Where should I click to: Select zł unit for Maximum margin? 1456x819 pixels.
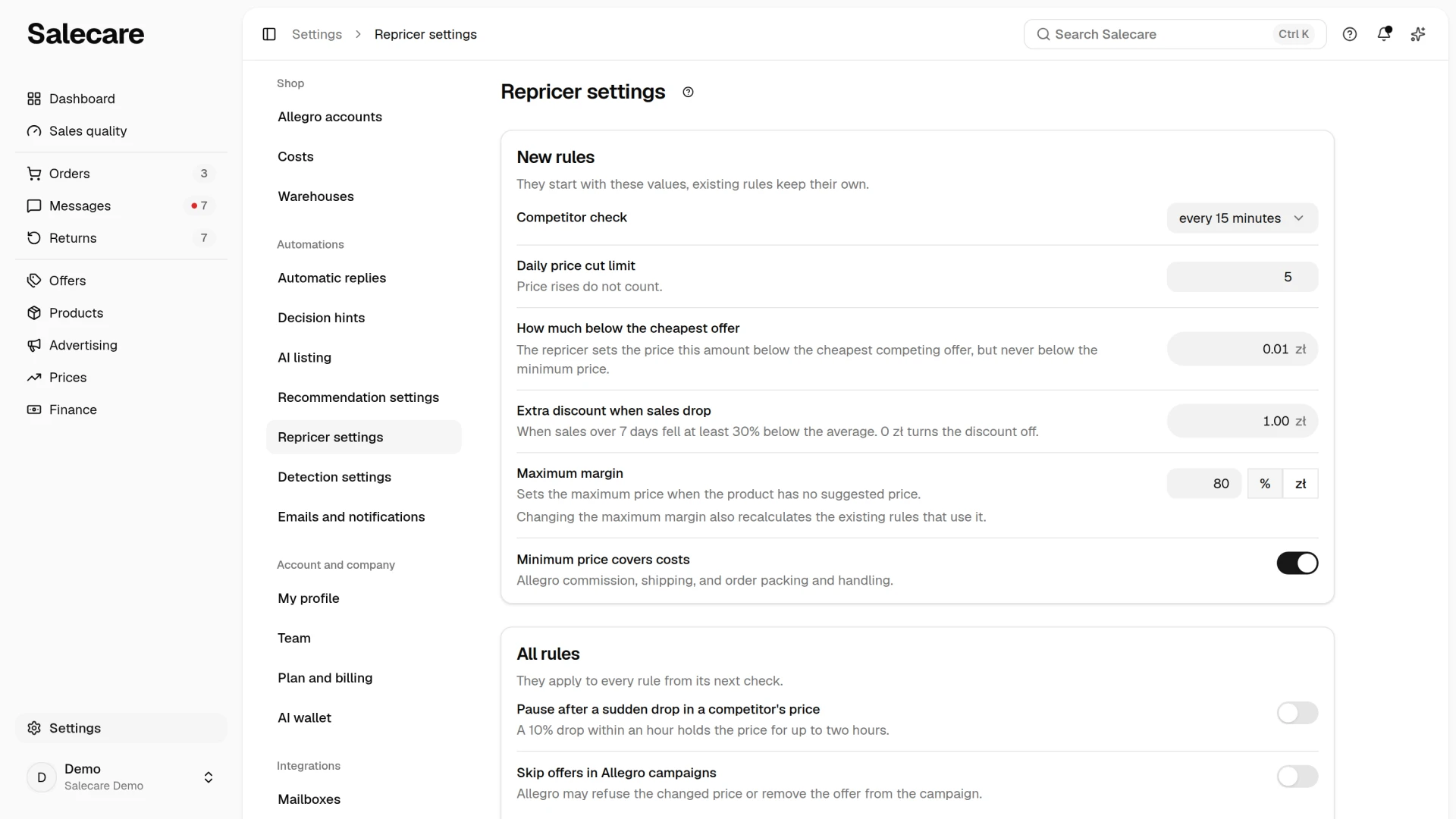pyautogui.click(x=1301, y=484)
